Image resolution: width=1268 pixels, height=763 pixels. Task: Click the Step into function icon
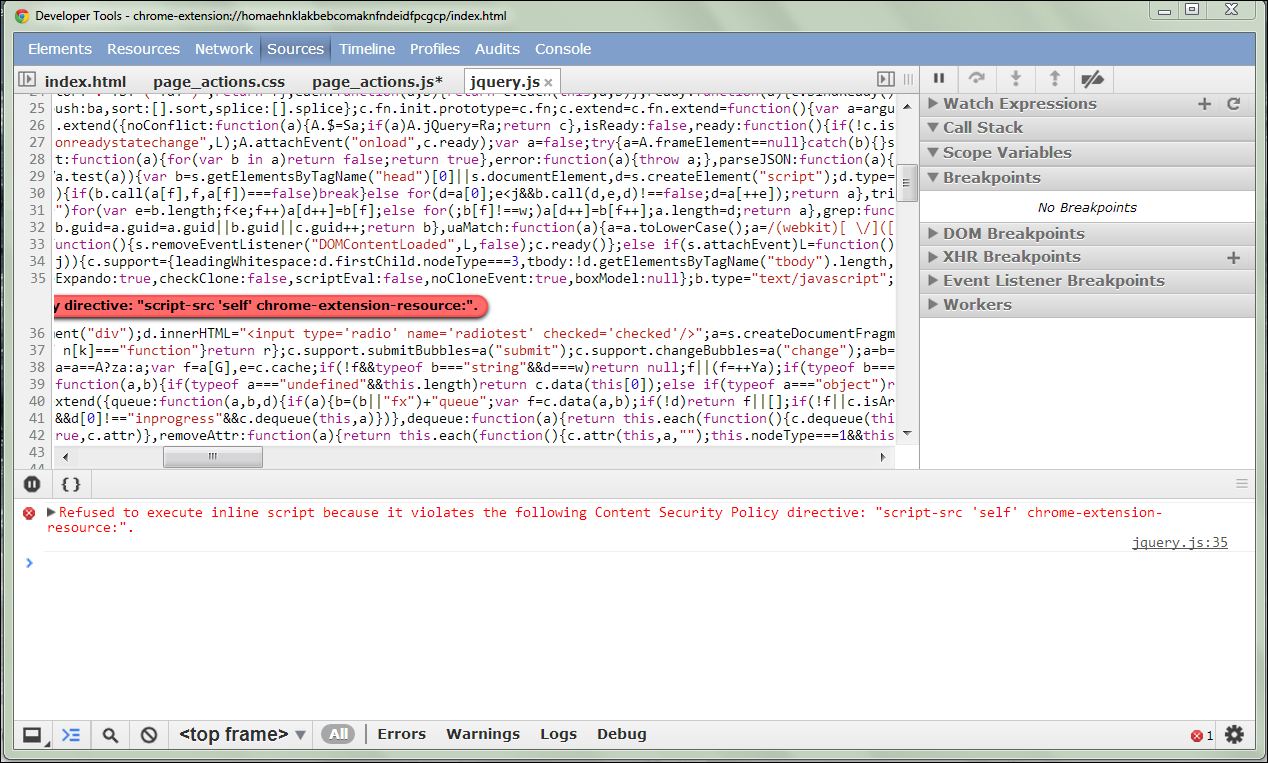(x=1016, y=79)
